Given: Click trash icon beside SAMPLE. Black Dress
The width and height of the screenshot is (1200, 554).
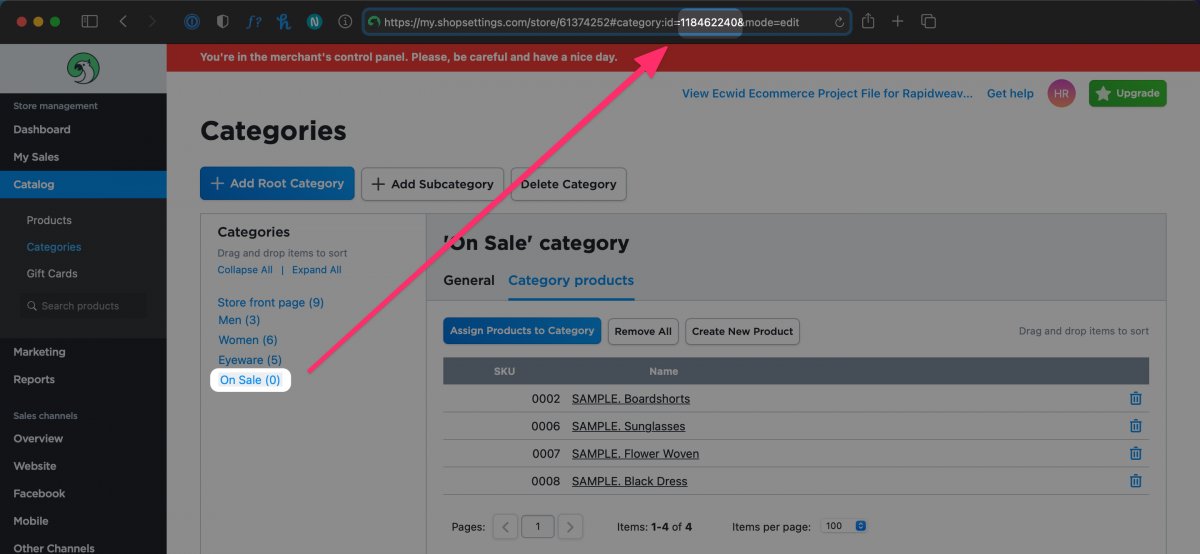Looking at the screenshot, I should 1135,481.
